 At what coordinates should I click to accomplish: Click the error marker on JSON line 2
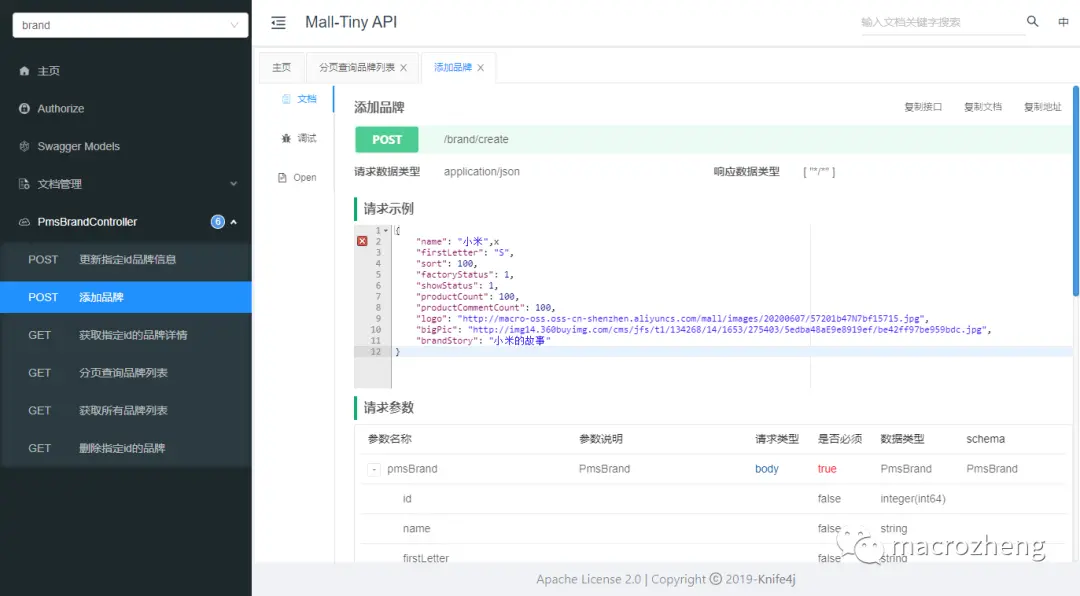[362, 241]
